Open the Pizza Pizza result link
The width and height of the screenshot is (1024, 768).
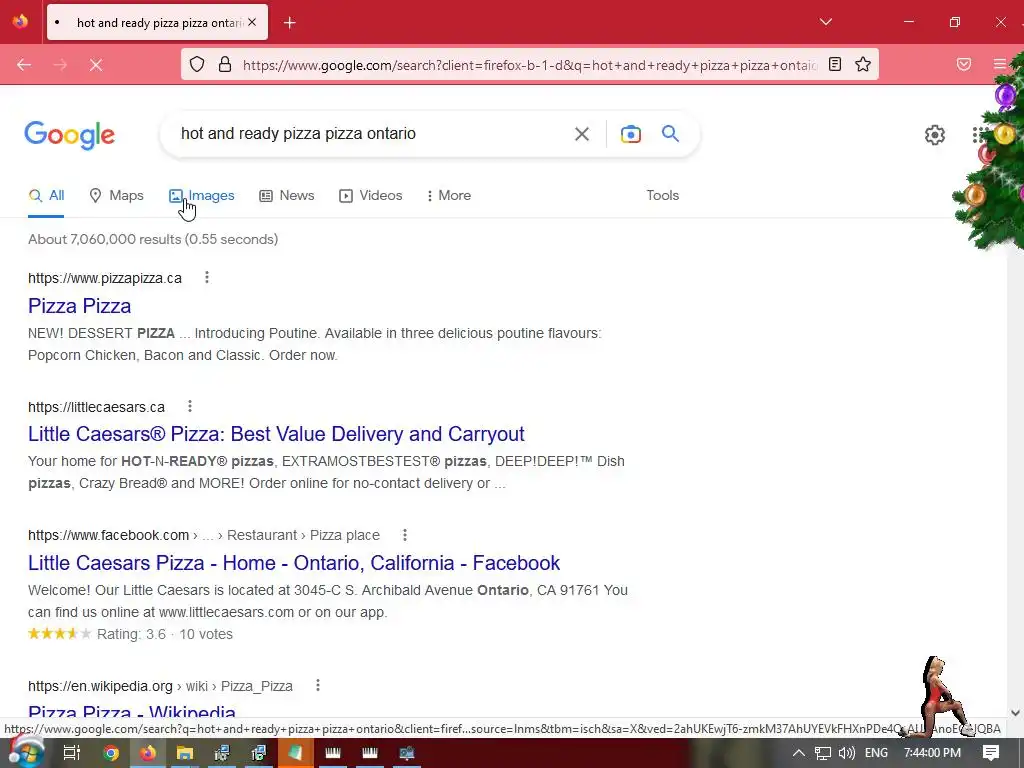(x=80, y=306)
